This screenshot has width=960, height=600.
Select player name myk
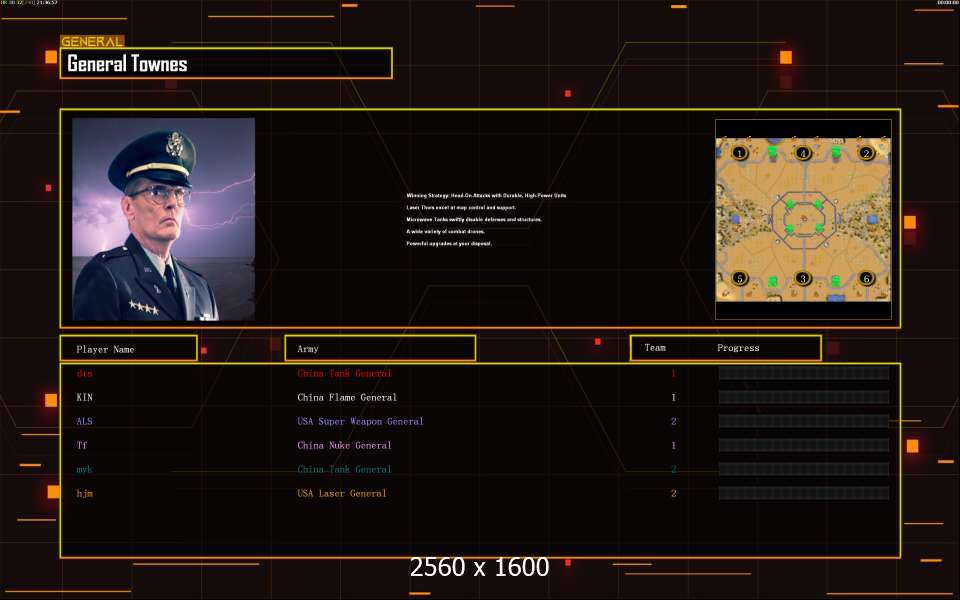coord(84,470)
